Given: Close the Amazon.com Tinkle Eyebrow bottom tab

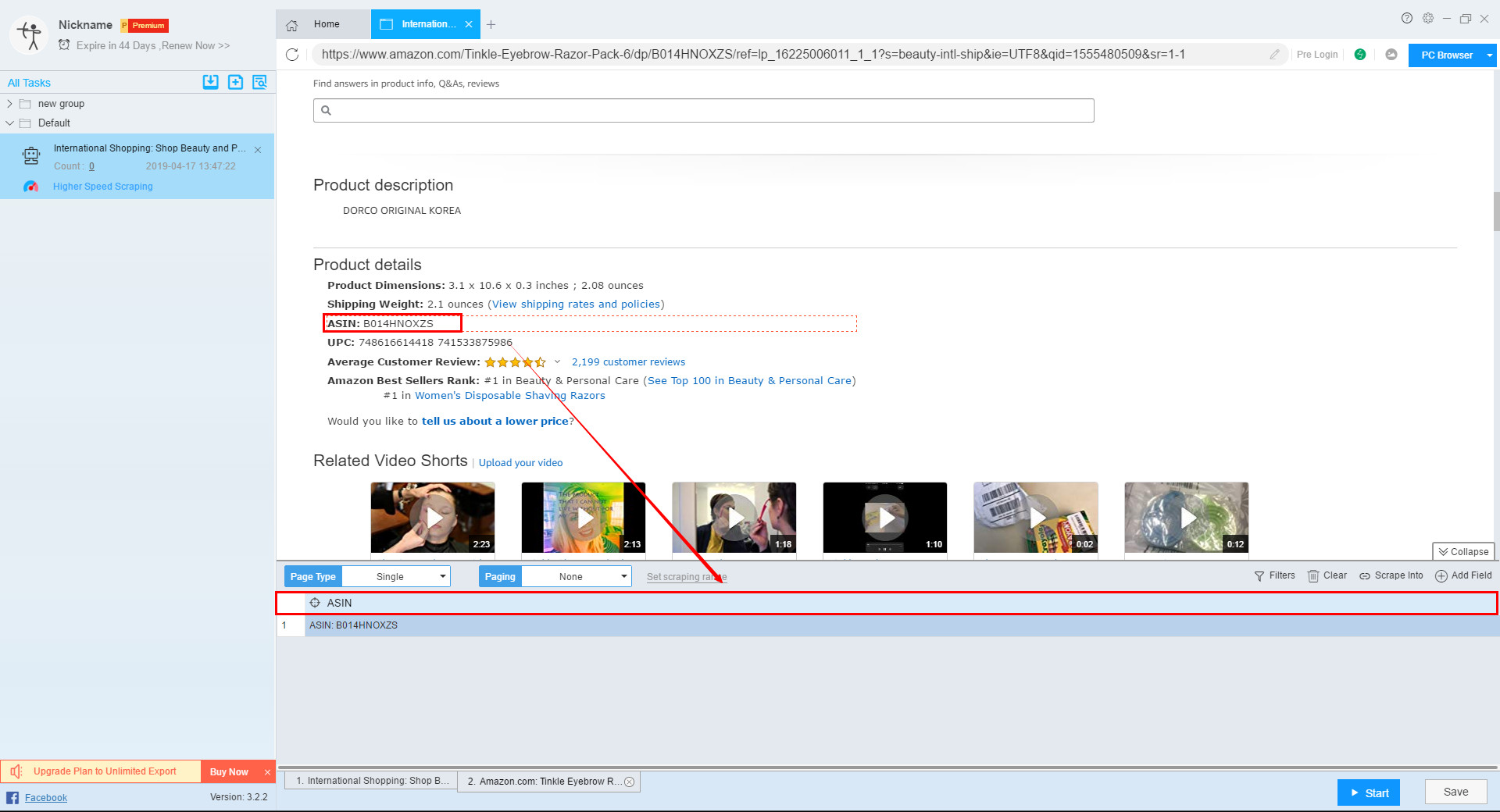Looking at the screenshot, I should 630,782.
